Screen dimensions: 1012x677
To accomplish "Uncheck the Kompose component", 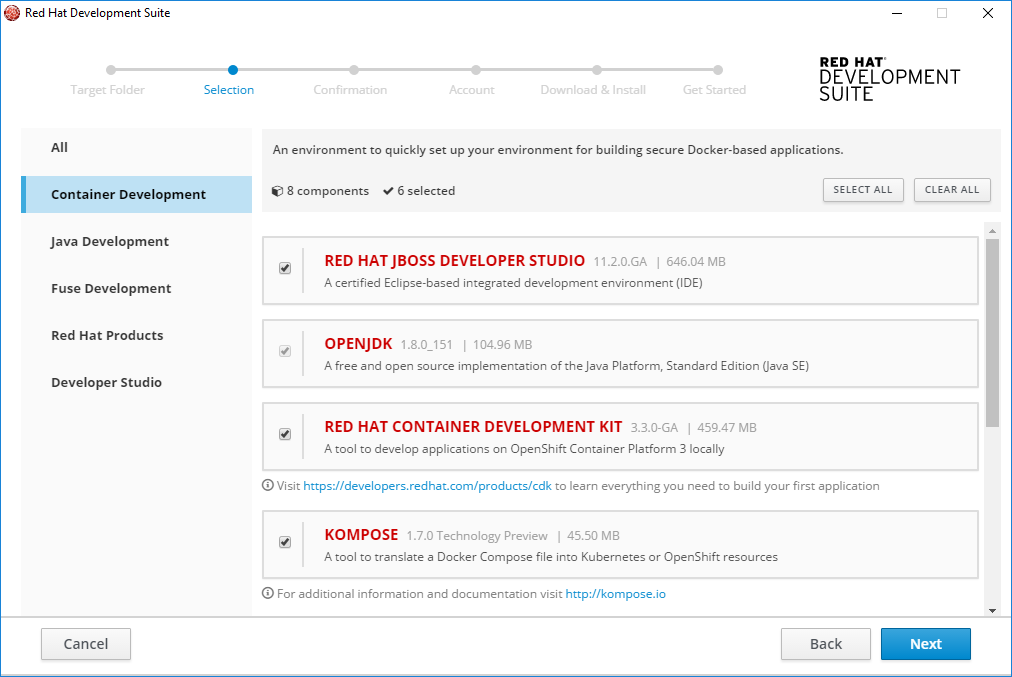I will (284, 542).
